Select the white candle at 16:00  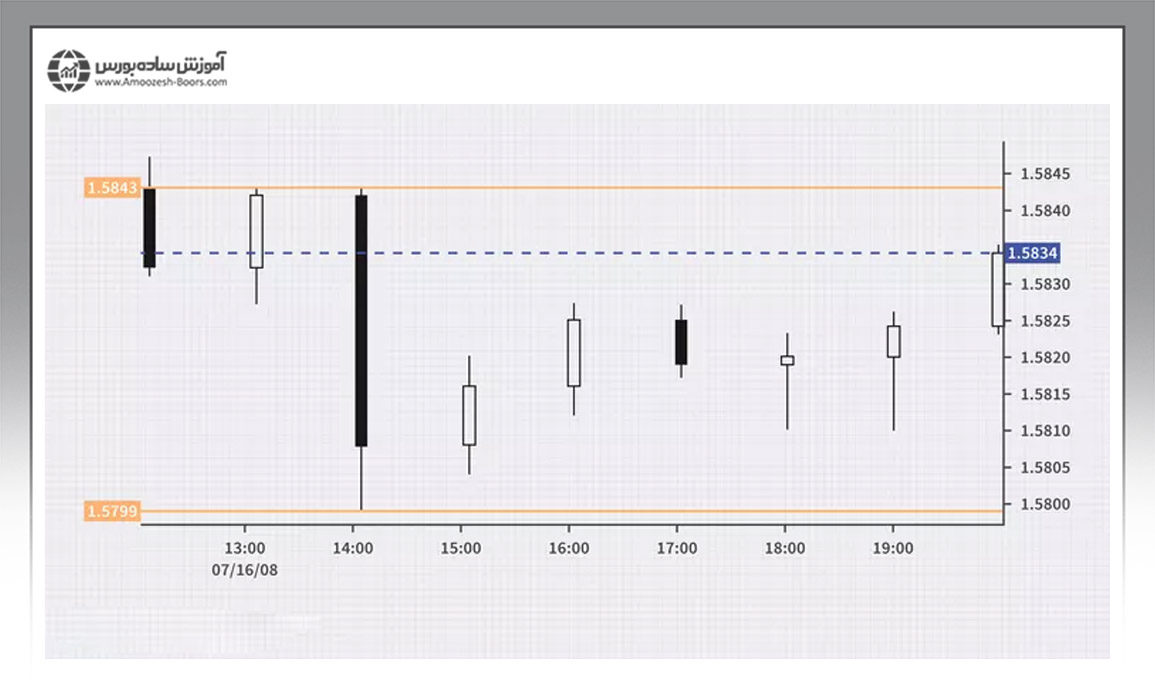[573, 352]
